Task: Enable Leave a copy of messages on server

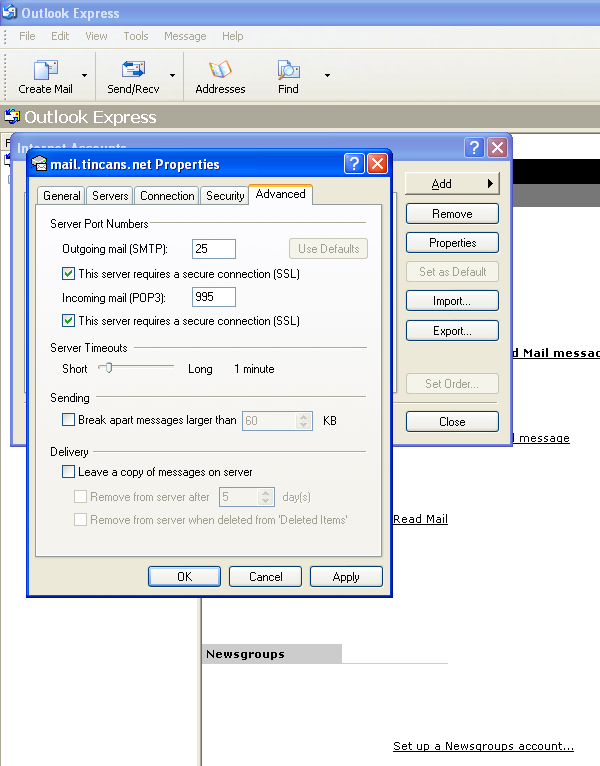Action: [68, 471]
